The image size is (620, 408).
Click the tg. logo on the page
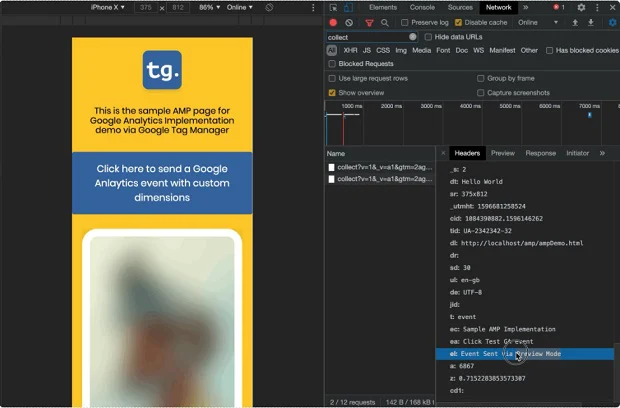click(162, 70)
